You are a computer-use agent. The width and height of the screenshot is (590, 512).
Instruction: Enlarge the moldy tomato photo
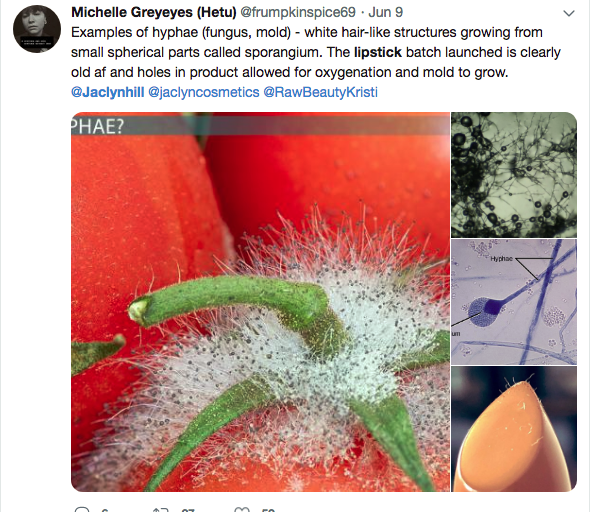[x=260, y=302]
